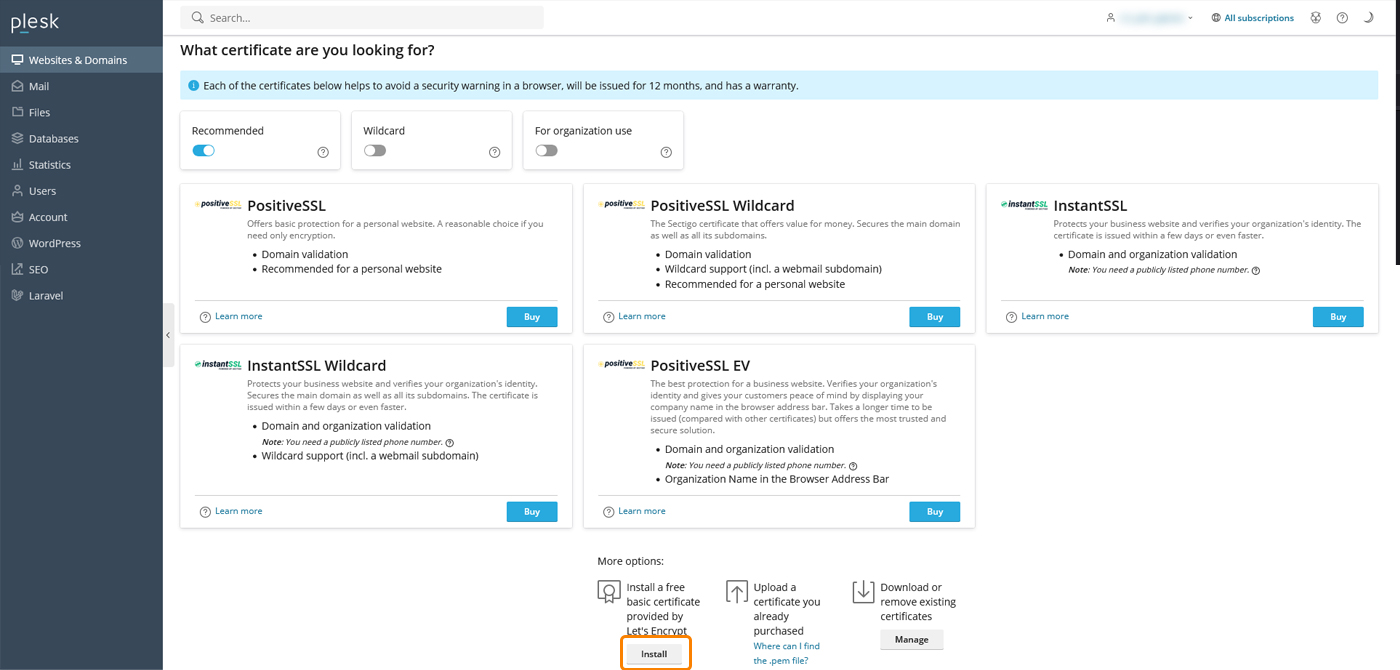Switch to dark mode with the moon icon

pyautogui.click(x=1368, y=17)
